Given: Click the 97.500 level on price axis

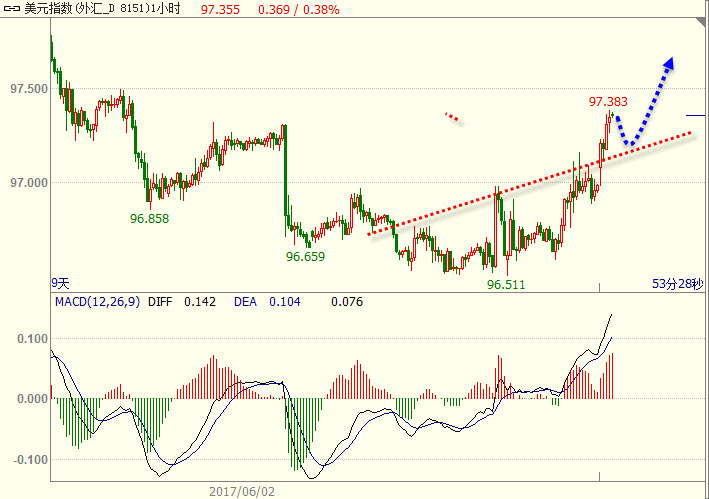Looking at the screenshot, I should click(x=28, y=89).
